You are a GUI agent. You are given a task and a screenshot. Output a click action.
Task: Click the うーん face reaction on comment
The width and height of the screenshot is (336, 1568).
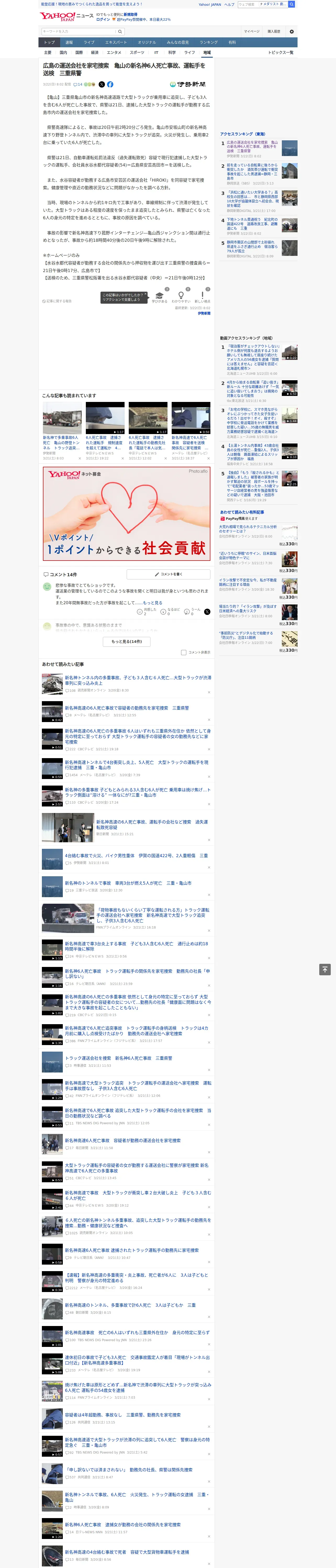193,612
